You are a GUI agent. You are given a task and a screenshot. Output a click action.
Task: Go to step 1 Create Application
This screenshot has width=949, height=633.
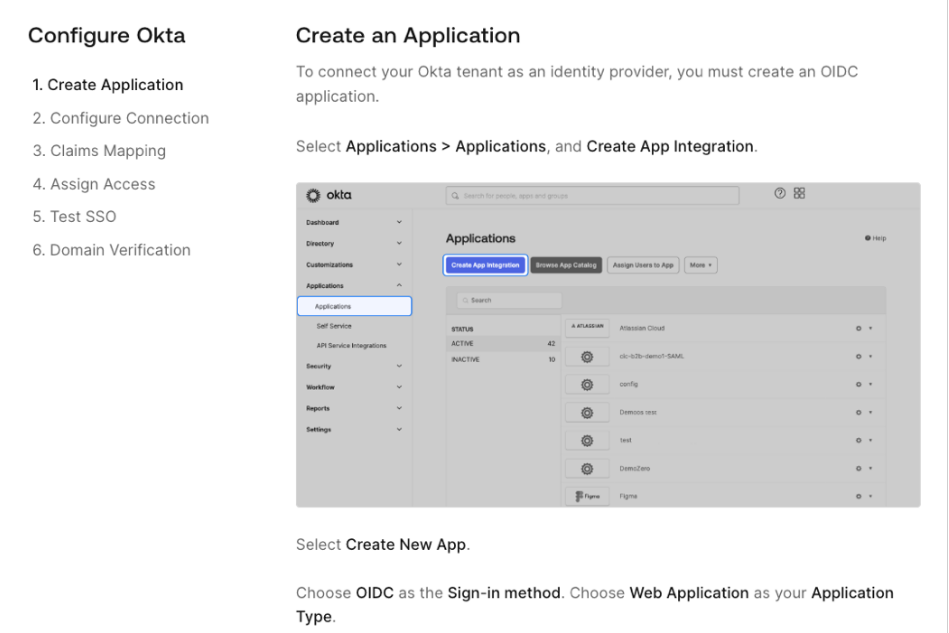(108, 85)
